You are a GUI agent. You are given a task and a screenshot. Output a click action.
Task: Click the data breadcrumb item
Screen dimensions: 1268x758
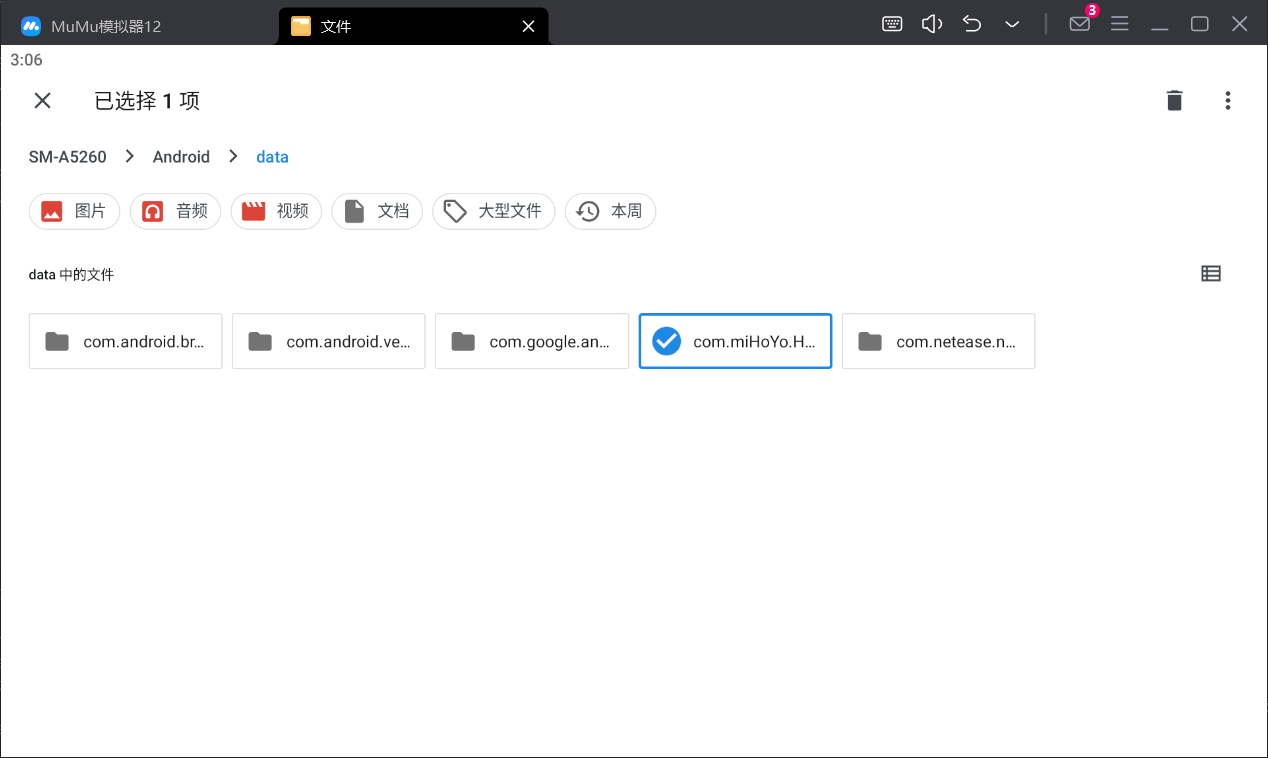point(272,157)
